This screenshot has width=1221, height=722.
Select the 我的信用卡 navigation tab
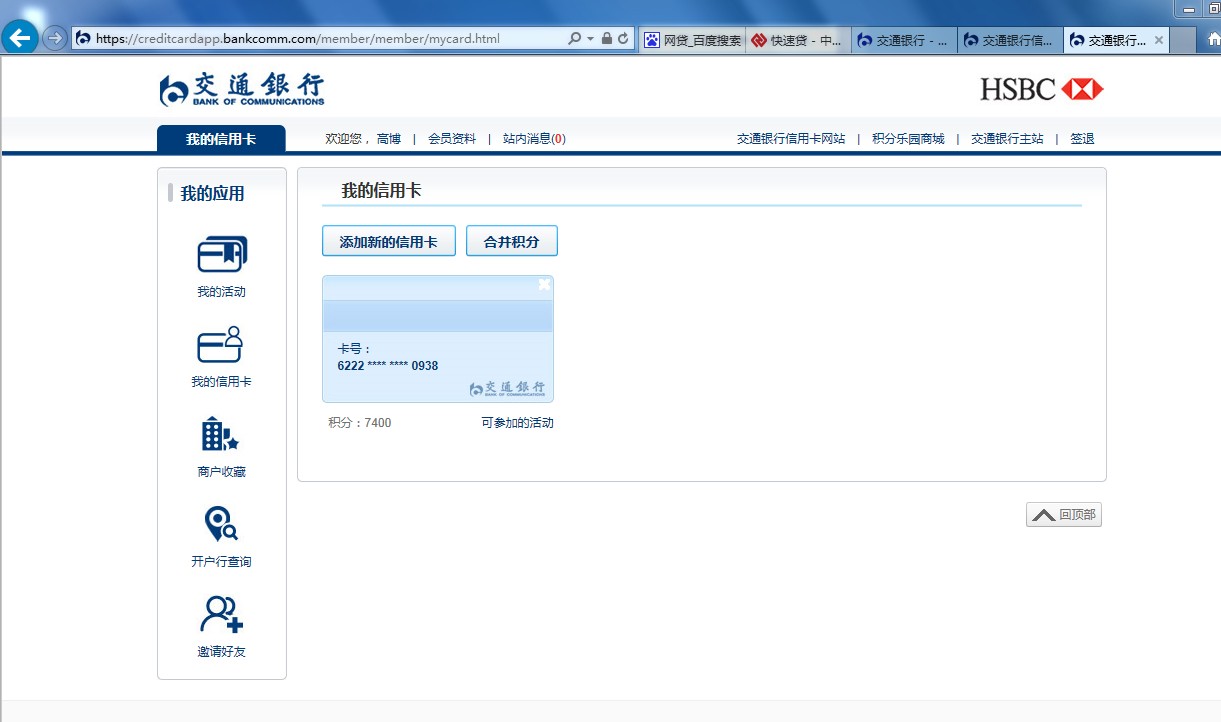[221, 139]
